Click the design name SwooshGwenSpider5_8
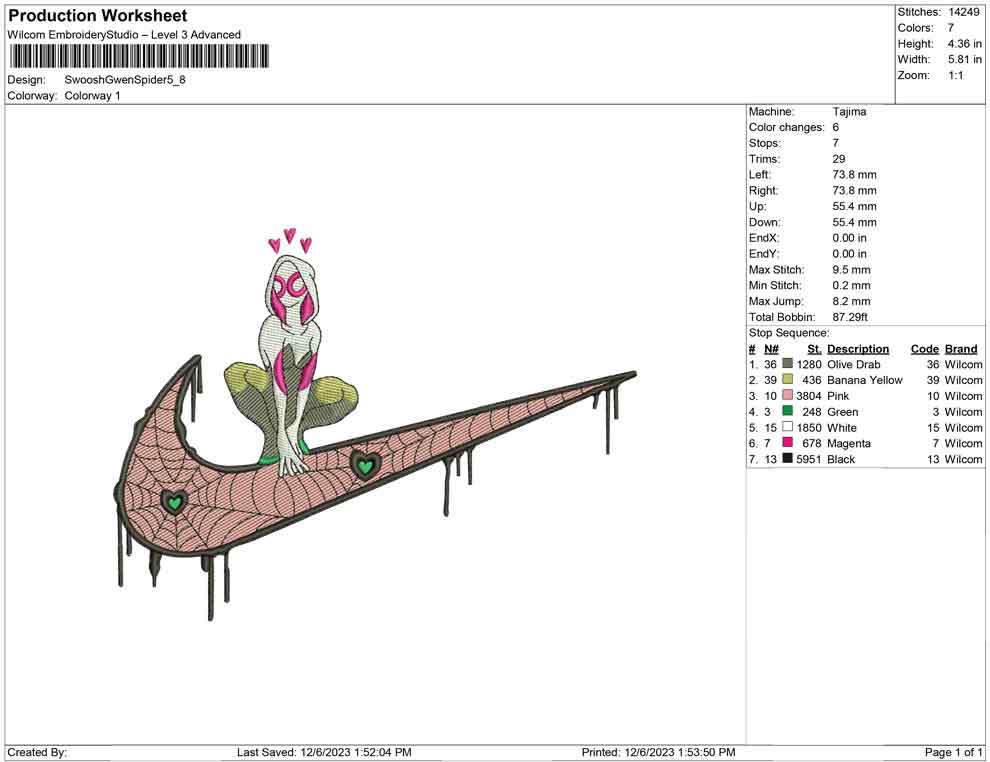The height and width of the screenshot is (762, 990). [x=125, y=80]
